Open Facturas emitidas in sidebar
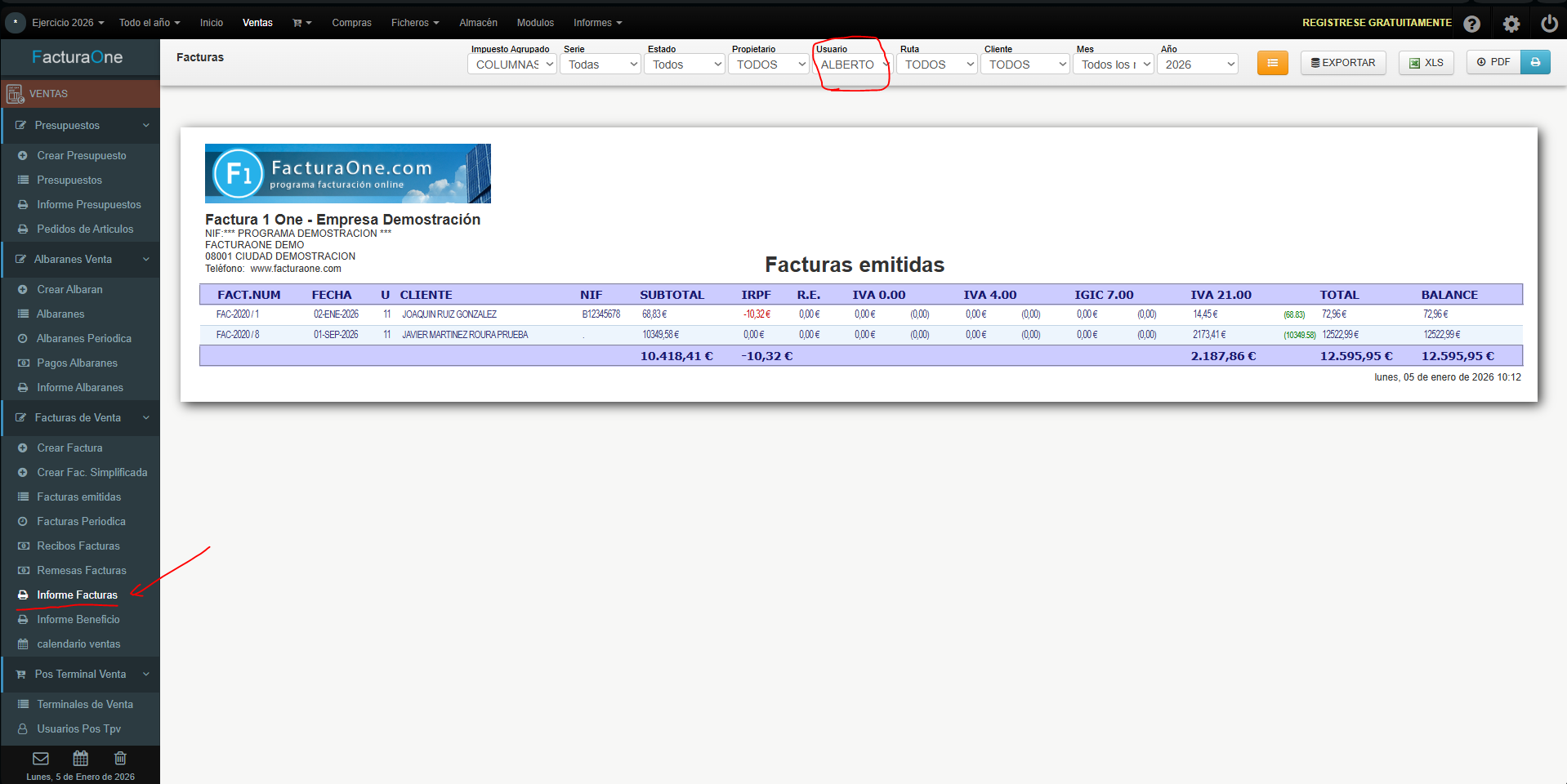The height and width of the screenshot is (784, 1567). click(x=78, y=497)
